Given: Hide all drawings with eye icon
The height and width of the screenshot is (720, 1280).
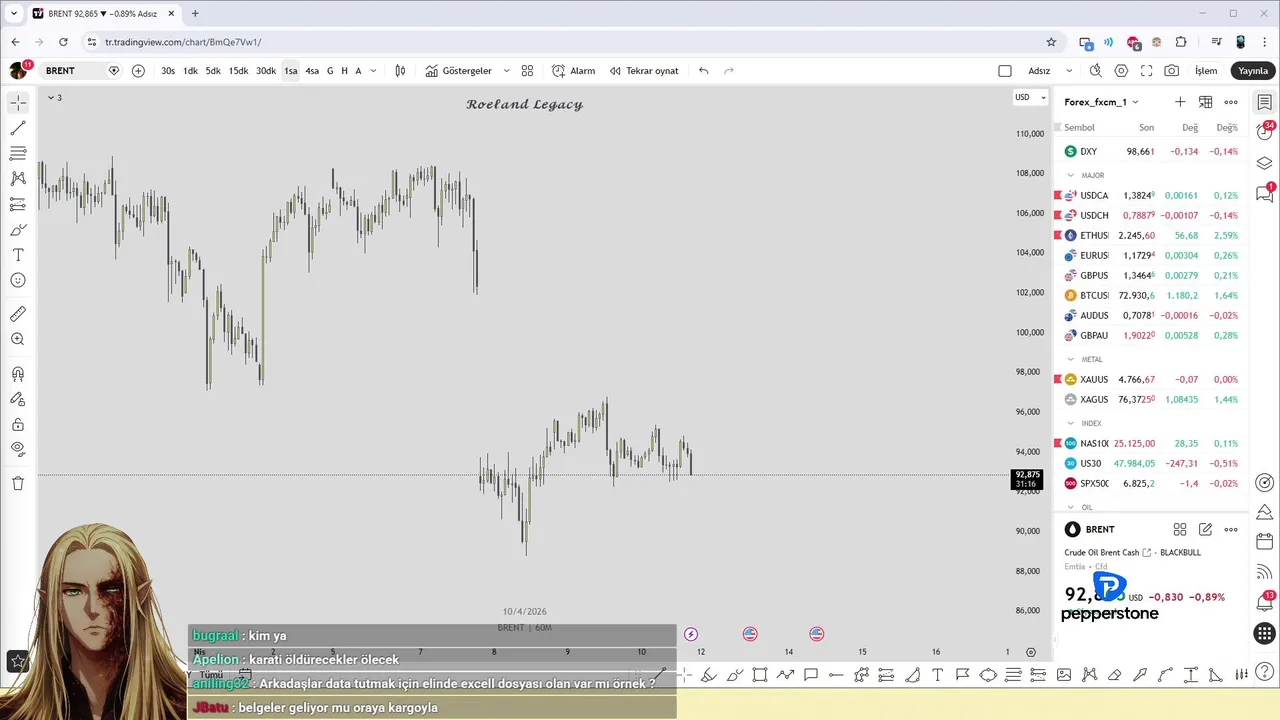Looking at the screenshot, I should [x=18, y=449].
